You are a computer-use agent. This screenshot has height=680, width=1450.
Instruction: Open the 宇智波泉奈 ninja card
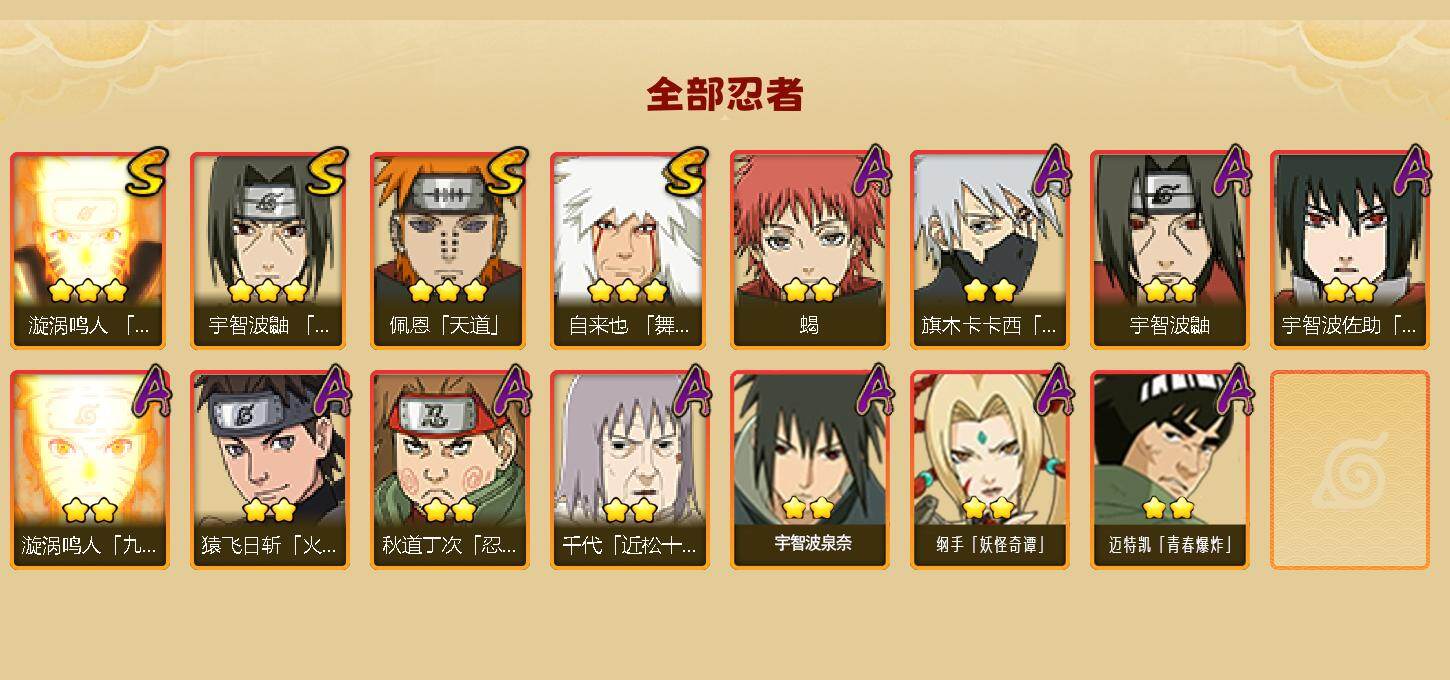coord(810,470)
